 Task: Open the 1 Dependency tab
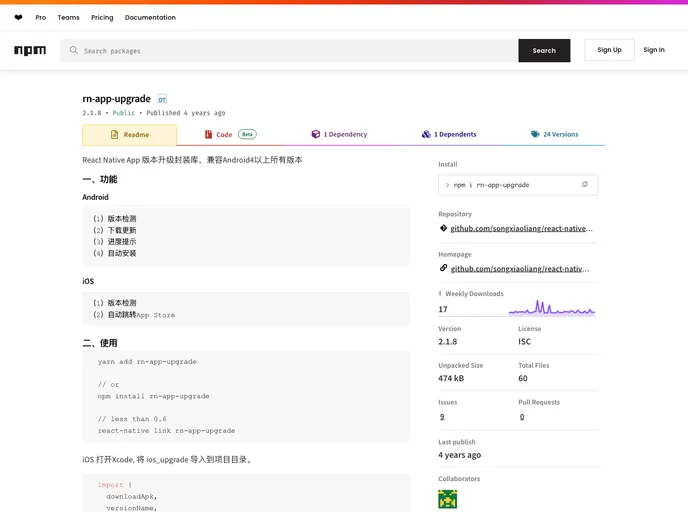pyautogui.click(x=339, y=134)
